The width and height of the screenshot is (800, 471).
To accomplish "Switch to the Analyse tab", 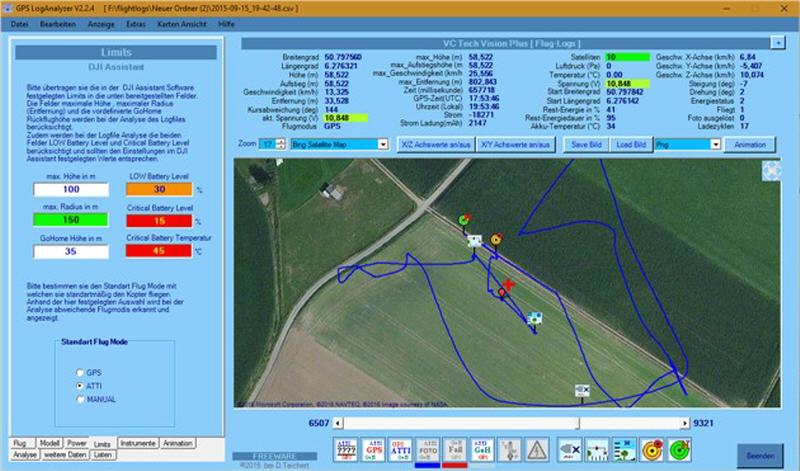I will [24, 454].
